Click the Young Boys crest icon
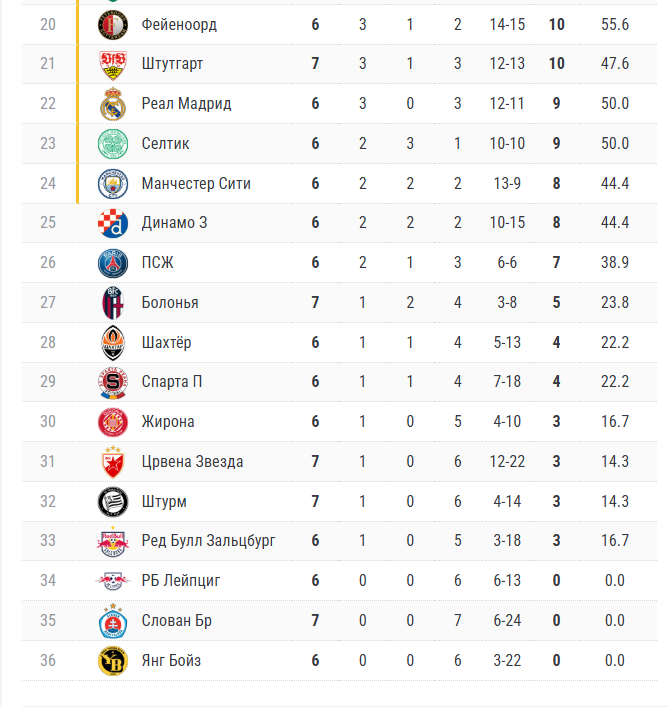The width and height of the screenshot is (668, 707). coord(113,661)
